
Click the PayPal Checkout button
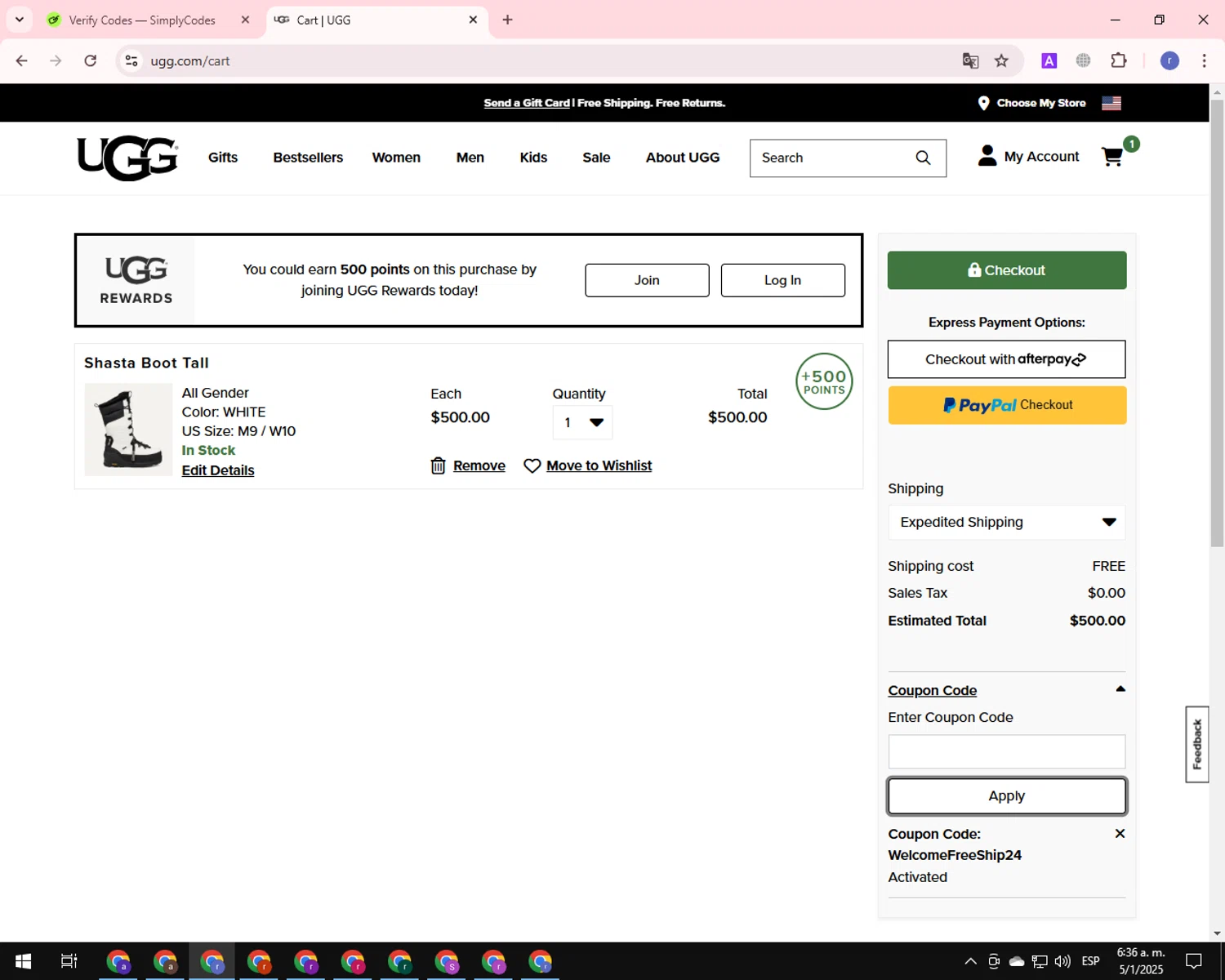pyautogui.click(x=1007, y=405)
